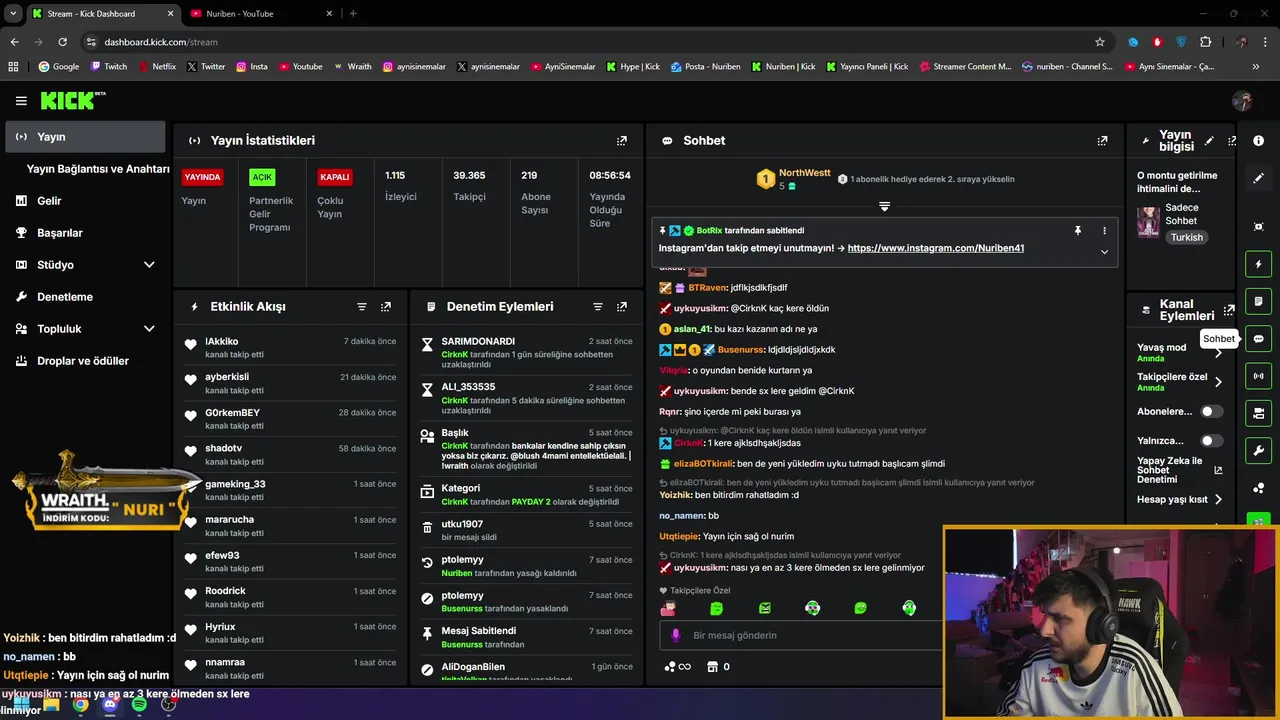Viewport: 1280px width, 720px height.
Task: Collapse the leaderboard arrow under NorthWestt
Action: click(884, 206)
